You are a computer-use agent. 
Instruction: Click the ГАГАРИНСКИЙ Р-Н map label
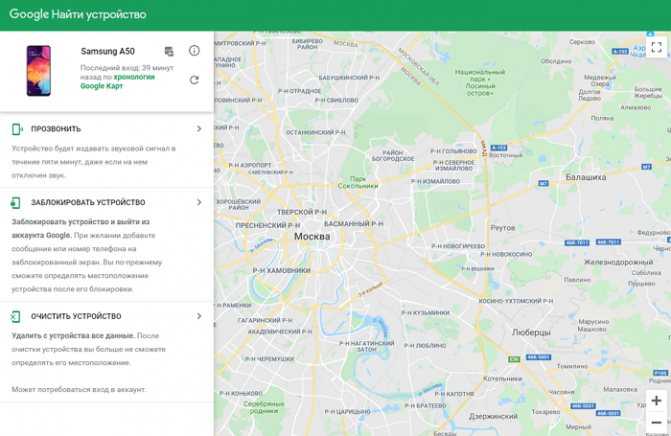265,320
